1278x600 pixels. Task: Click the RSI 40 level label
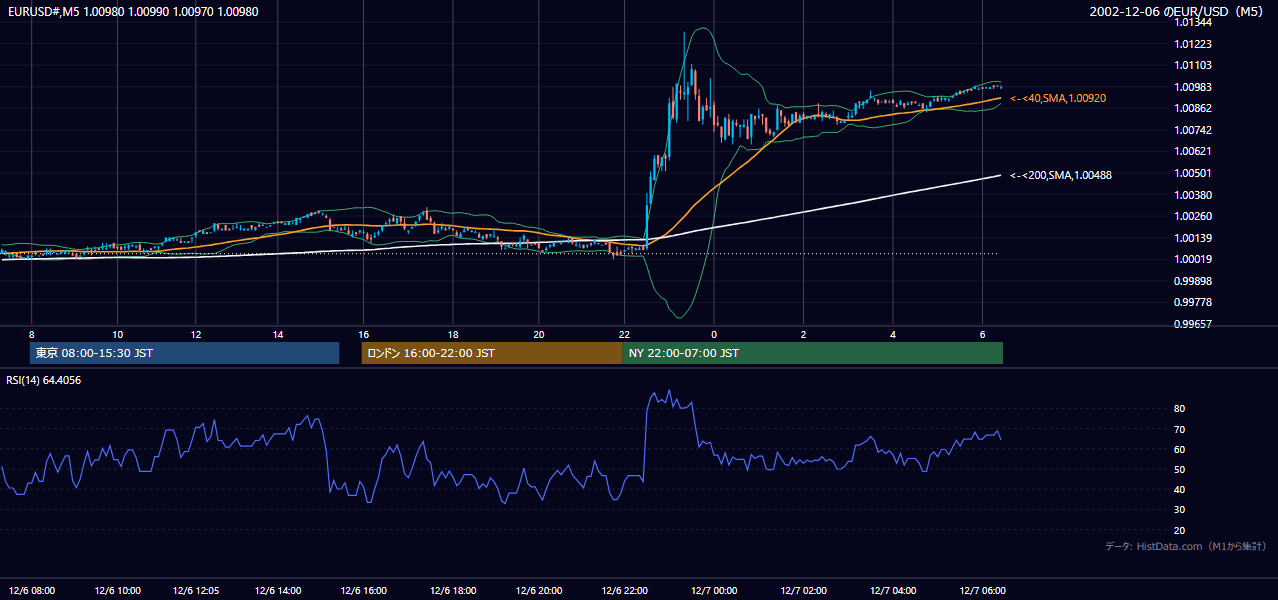pyautogui.click(x=1180, y=489)
